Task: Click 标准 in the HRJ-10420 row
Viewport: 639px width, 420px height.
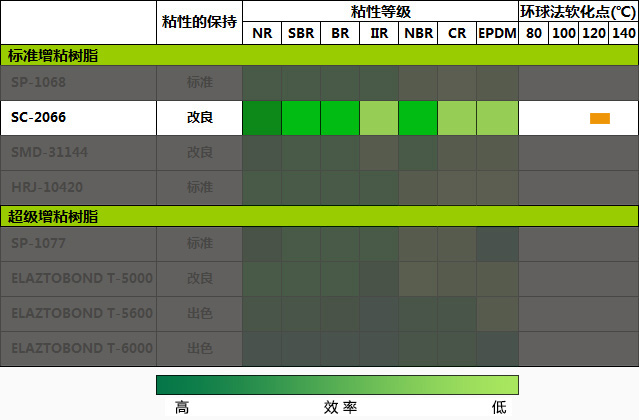Action: point(200,187)
